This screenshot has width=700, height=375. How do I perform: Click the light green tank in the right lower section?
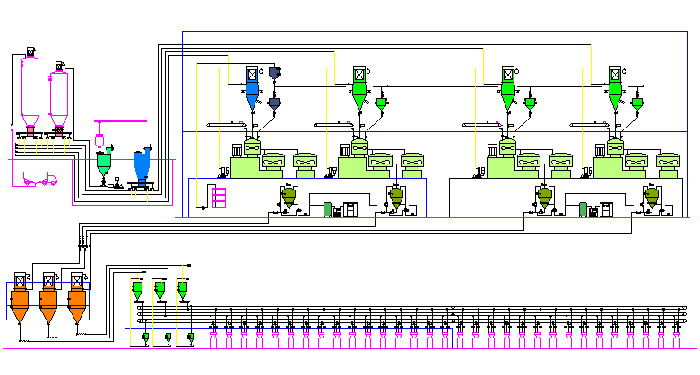(583, 209)
